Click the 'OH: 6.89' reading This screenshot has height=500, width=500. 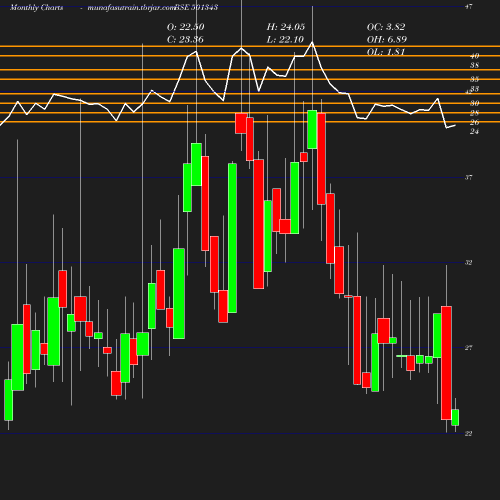click(387, 39)
